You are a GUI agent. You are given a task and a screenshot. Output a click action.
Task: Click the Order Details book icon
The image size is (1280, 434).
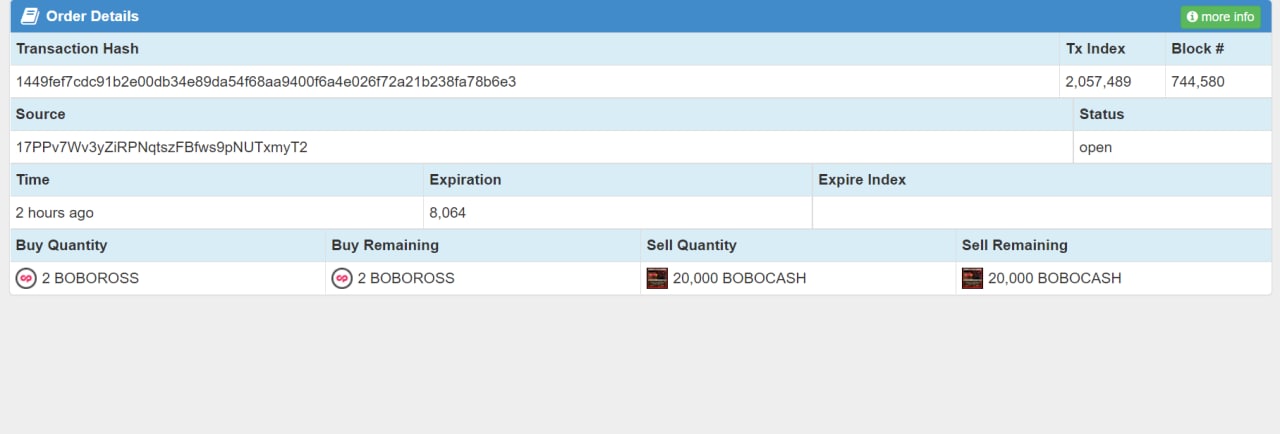(x=29, y=16)
